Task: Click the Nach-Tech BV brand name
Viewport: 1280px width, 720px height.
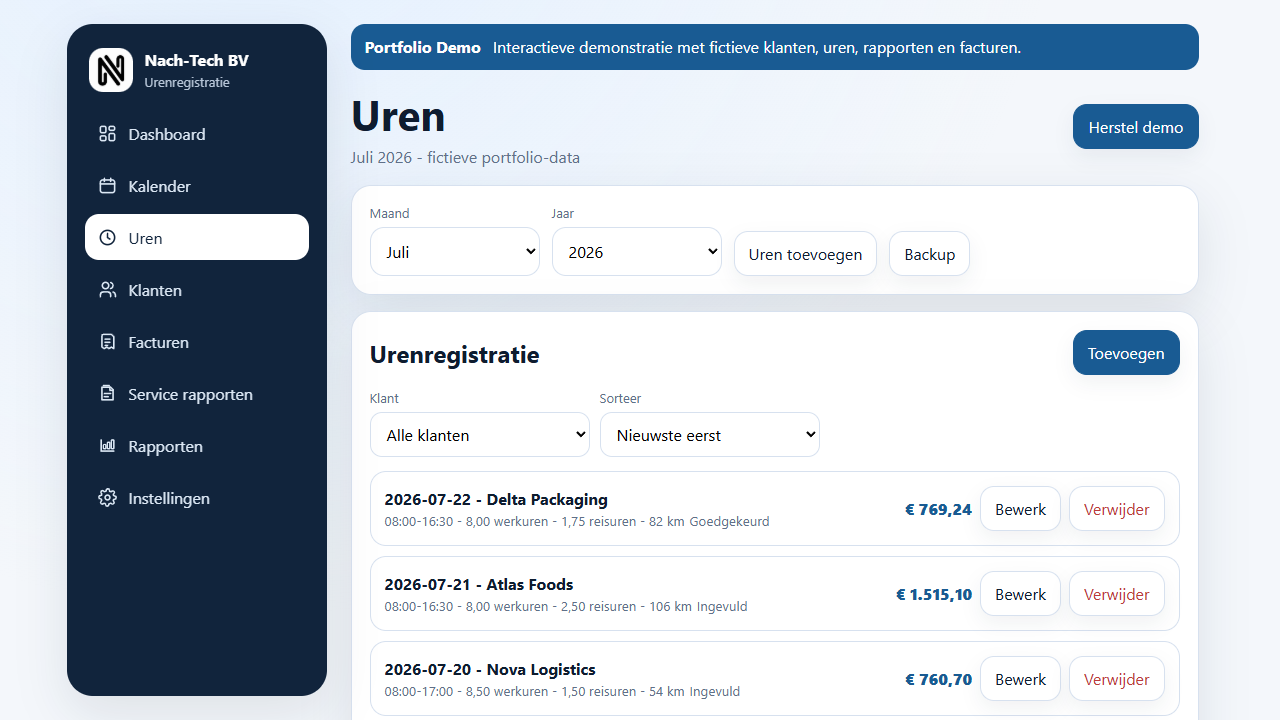Action: [197, 60]
